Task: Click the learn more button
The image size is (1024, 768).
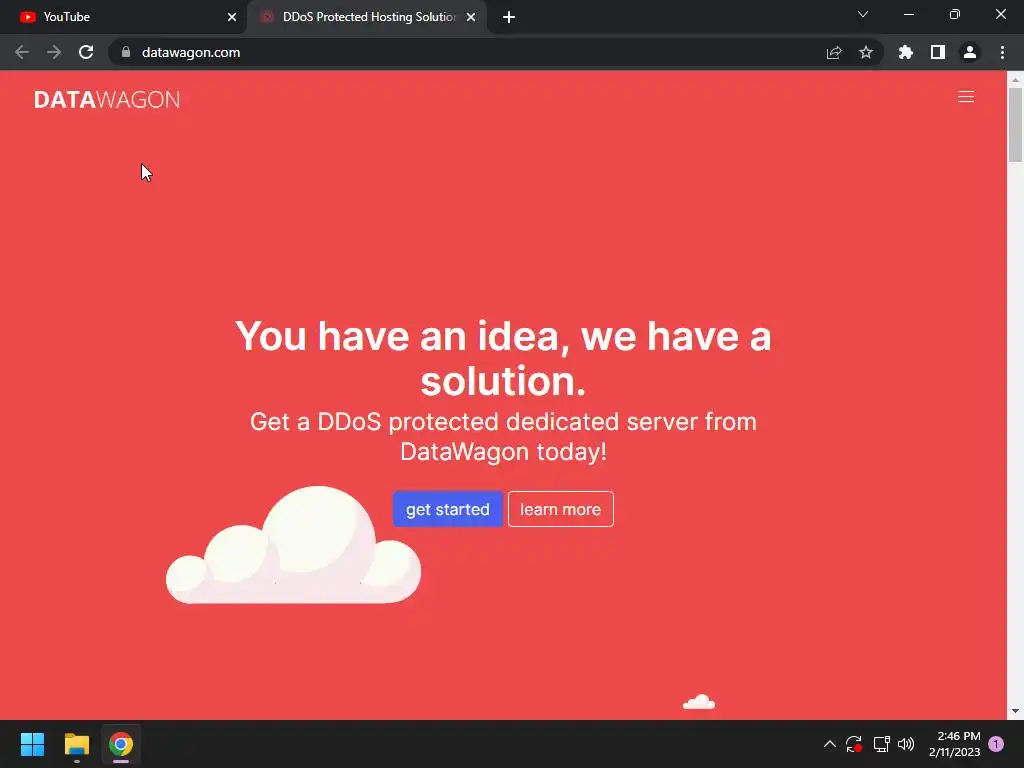Action: point(560,509)
